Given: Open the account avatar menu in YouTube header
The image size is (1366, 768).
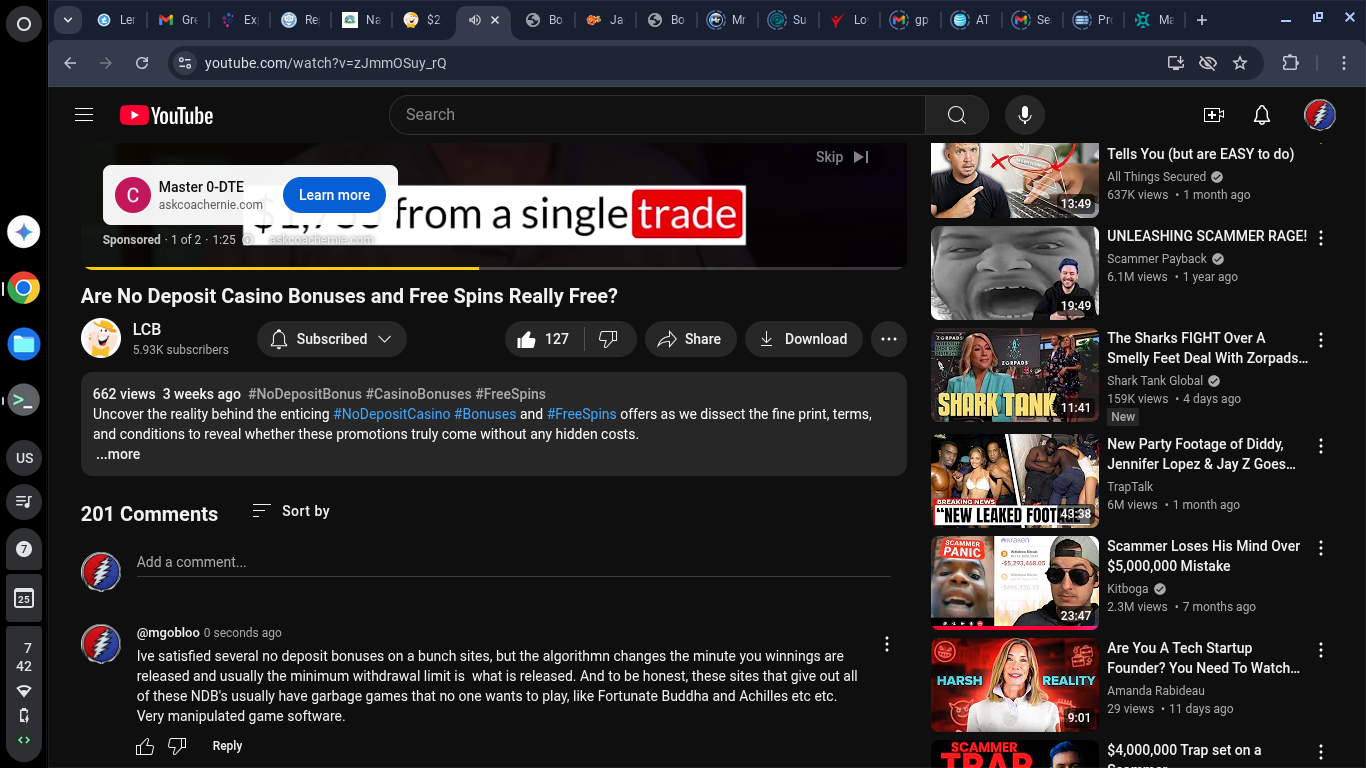Looking at the screenshot, I should 1320,115.
